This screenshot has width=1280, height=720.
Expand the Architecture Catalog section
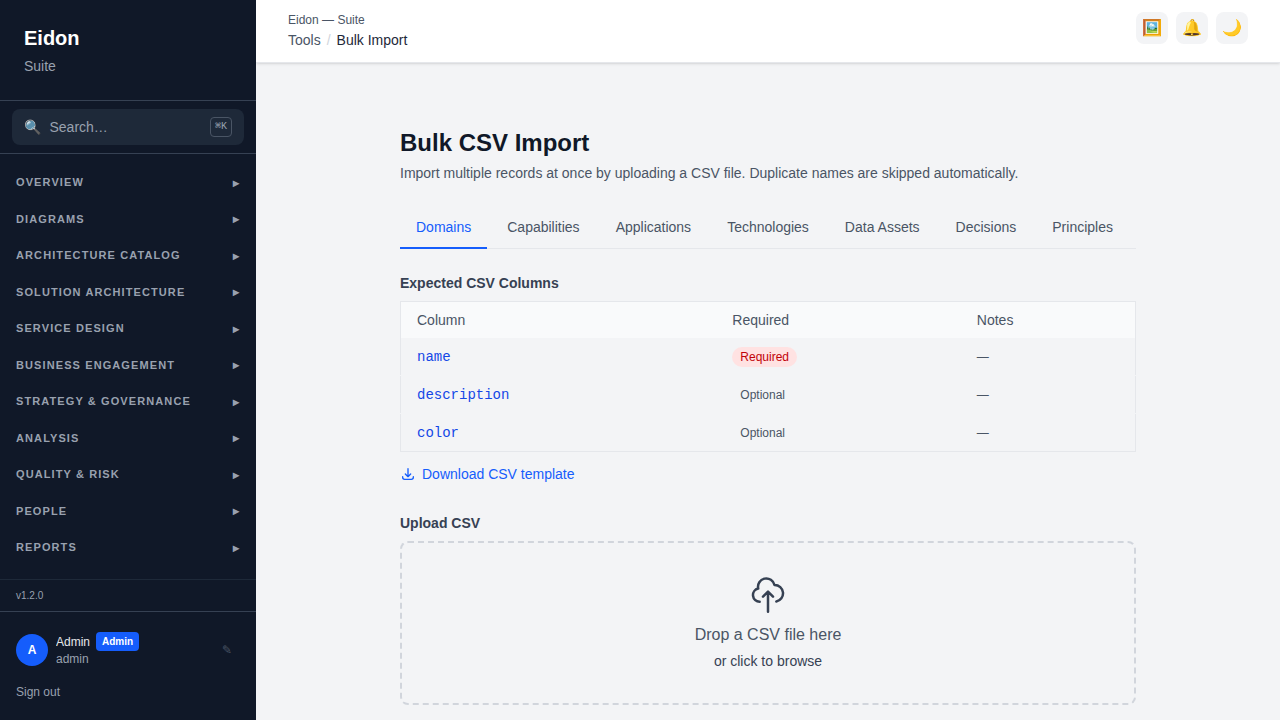coord(128,256)
